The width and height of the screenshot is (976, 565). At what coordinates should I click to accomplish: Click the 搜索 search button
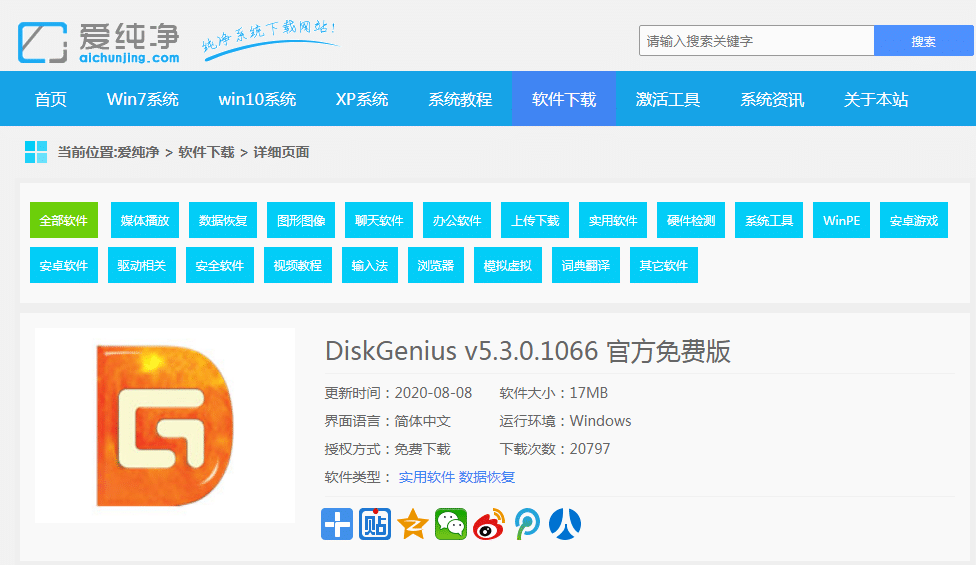[x=923, y=41]
